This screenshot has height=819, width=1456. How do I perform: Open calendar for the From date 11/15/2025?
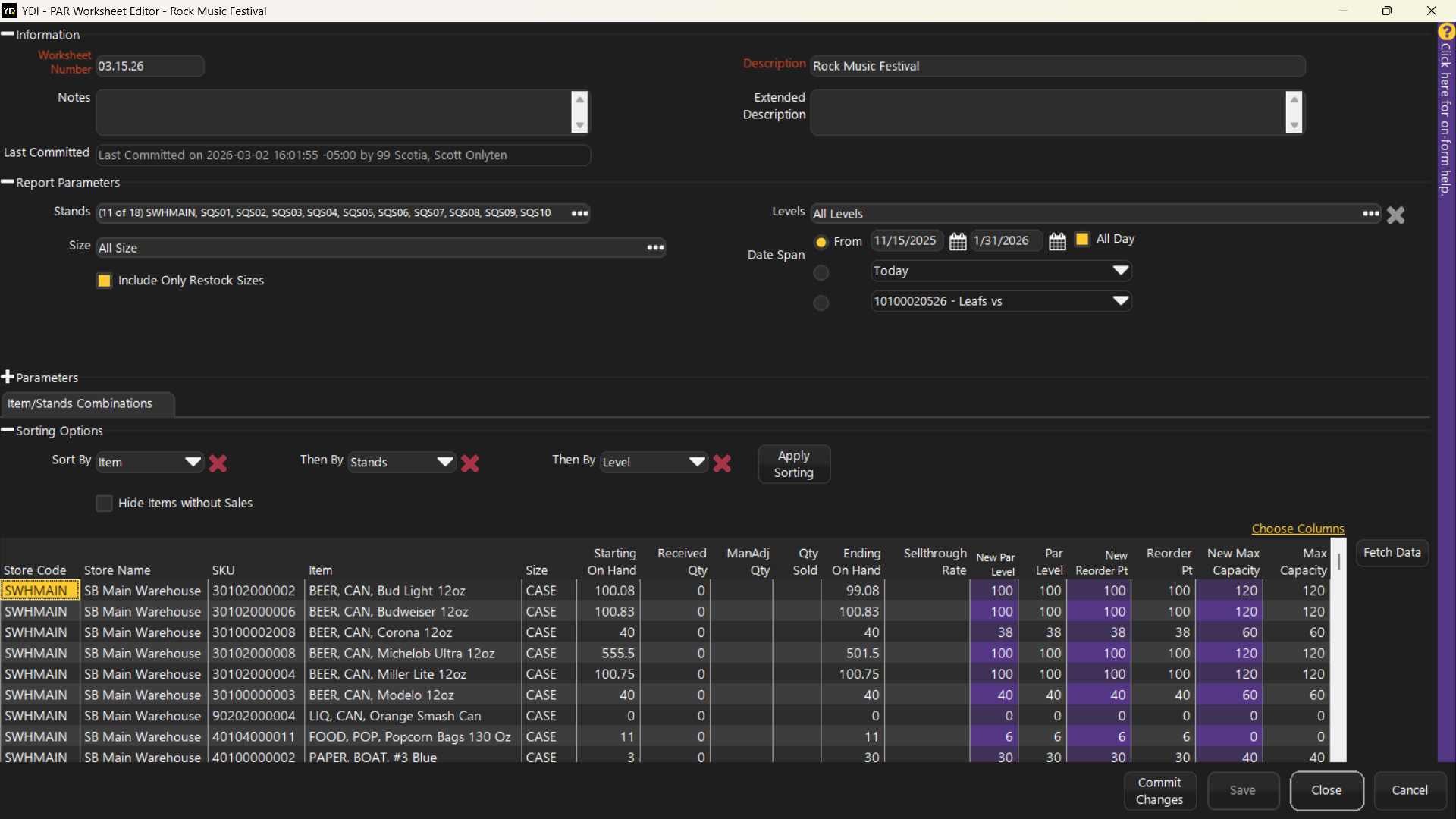pyautogui.click(x=958, y=241)
